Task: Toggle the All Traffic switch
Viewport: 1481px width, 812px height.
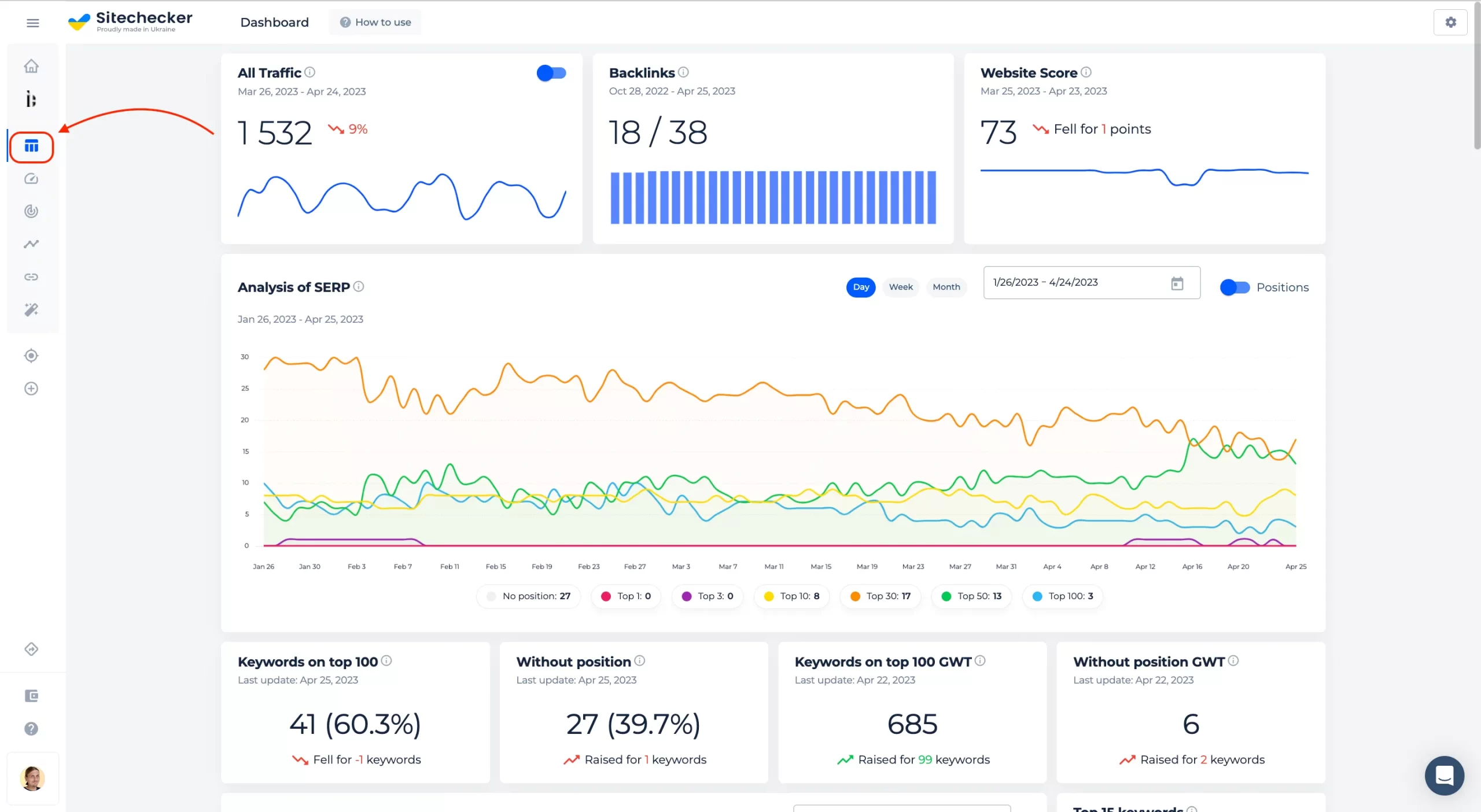Action: [551, 73]
